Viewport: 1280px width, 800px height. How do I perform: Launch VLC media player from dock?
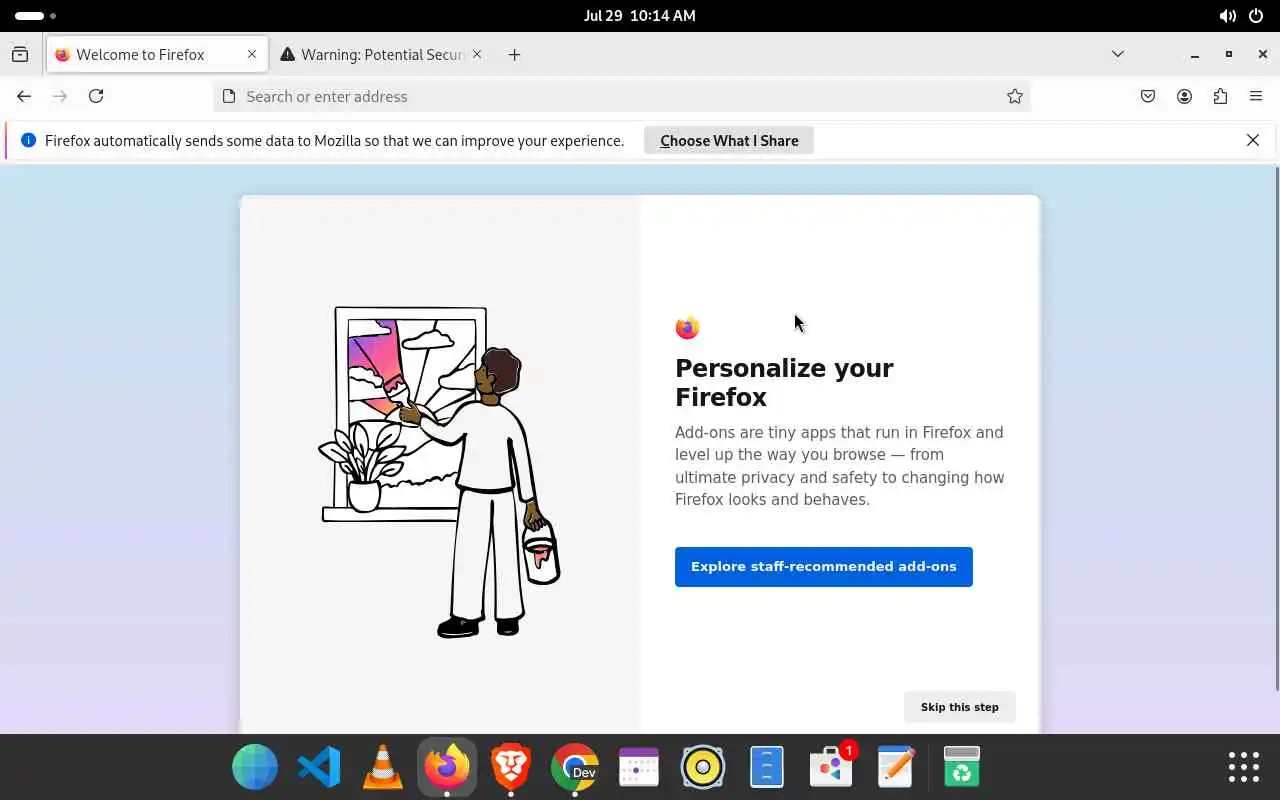click(383, 768)
